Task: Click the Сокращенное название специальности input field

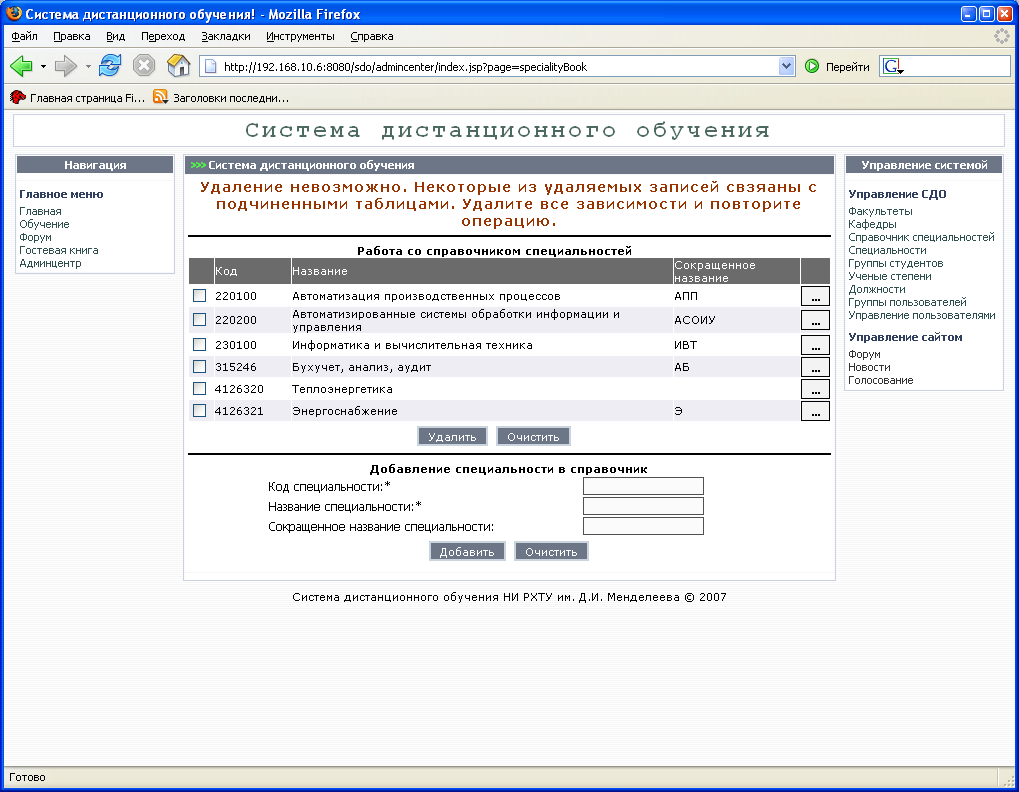Action: 643,526
